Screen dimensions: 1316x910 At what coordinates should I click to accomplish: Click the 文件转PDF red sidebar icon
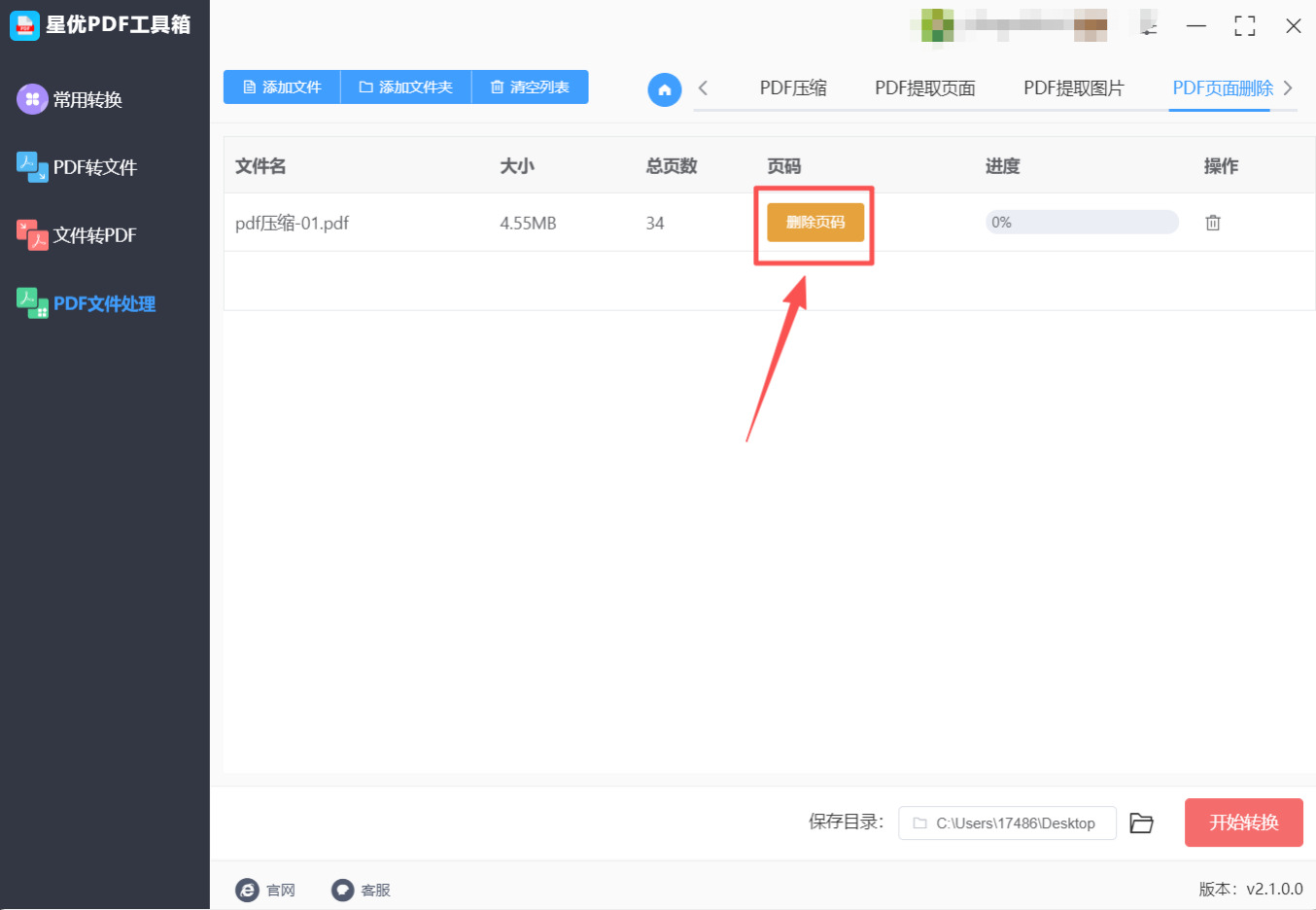(x=32, y=235)
